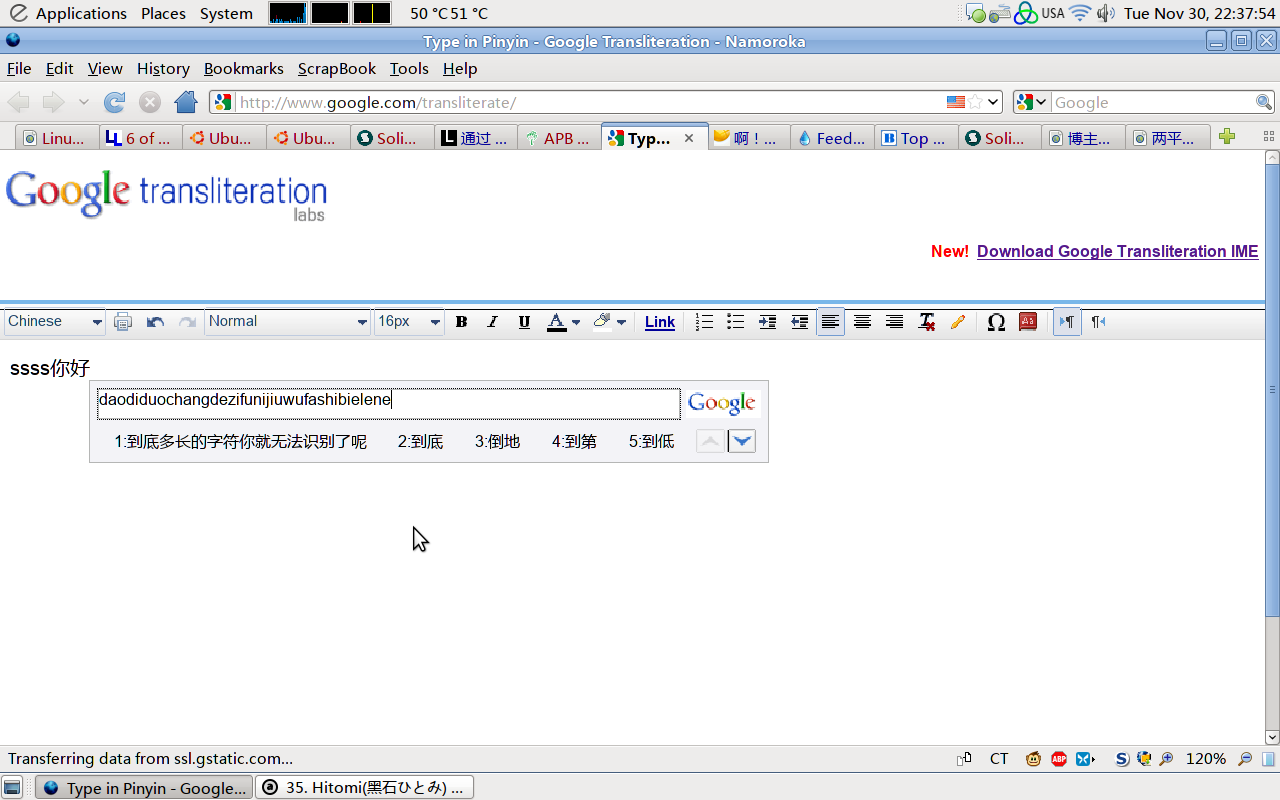Open the Tools menu
Image resolution: width=1280 pixels, height=800 pixels.
(x=409, y=69)
